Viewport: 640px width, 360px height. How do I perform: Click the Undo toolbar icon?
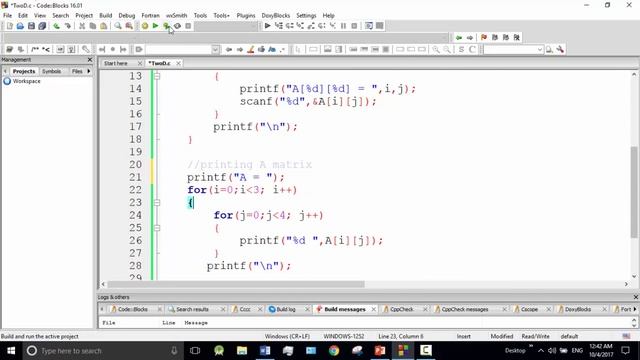[56, 26]
